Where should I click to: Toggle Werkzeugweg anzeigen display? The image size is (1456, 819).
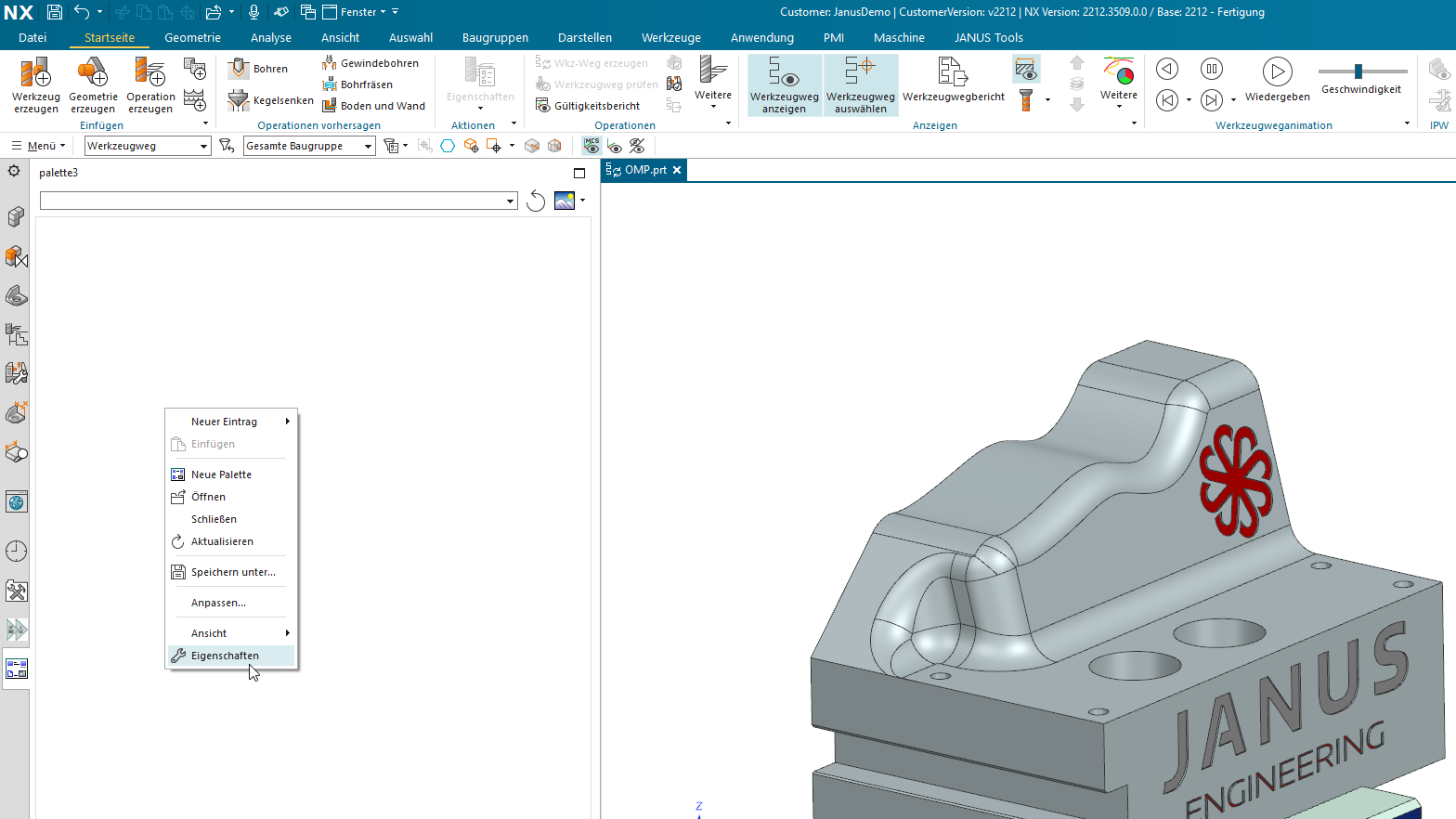[x=785, y=84]
